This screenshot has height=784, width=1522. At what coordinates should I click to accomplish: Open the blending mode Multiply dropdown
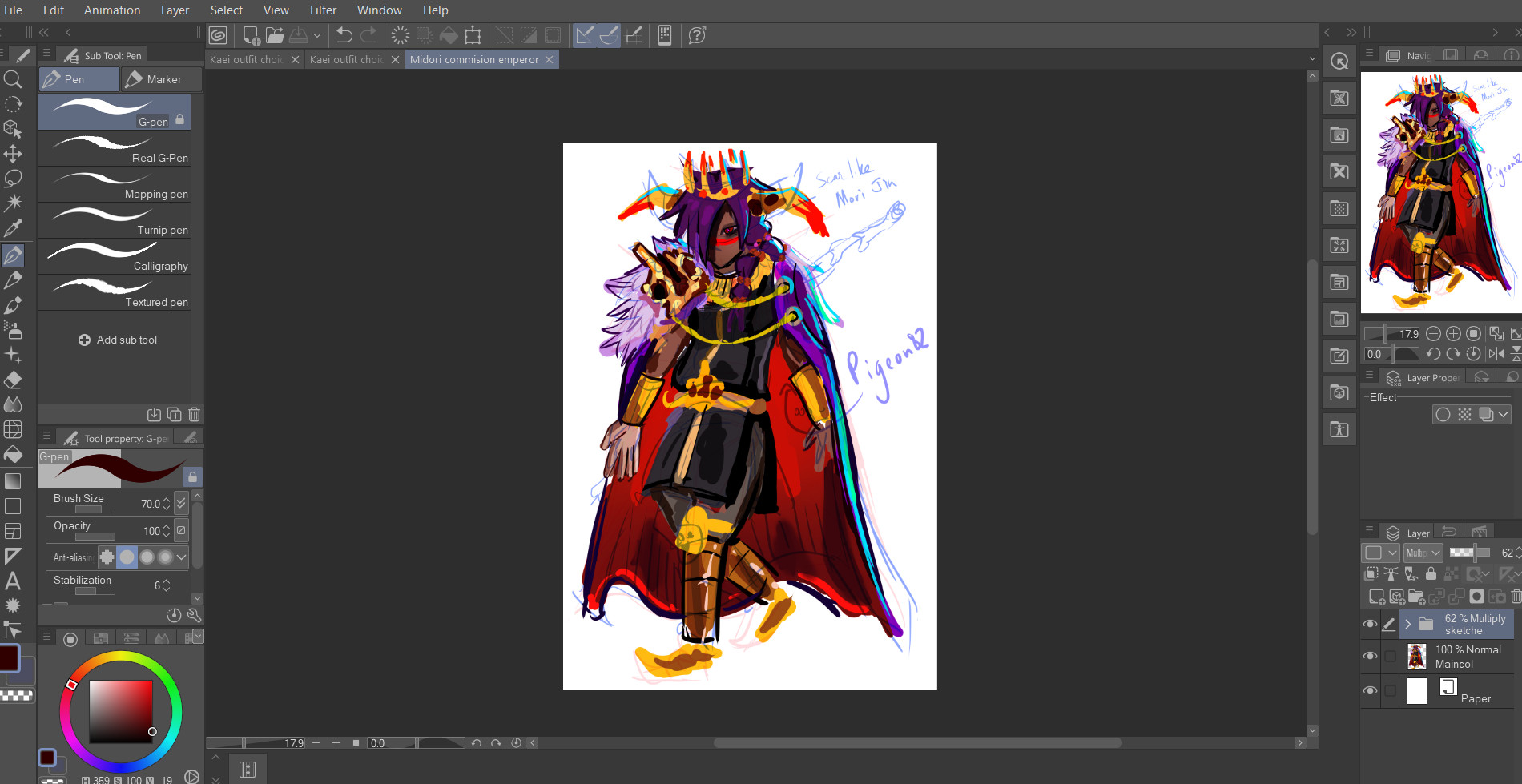click(x=1423, y=553)
